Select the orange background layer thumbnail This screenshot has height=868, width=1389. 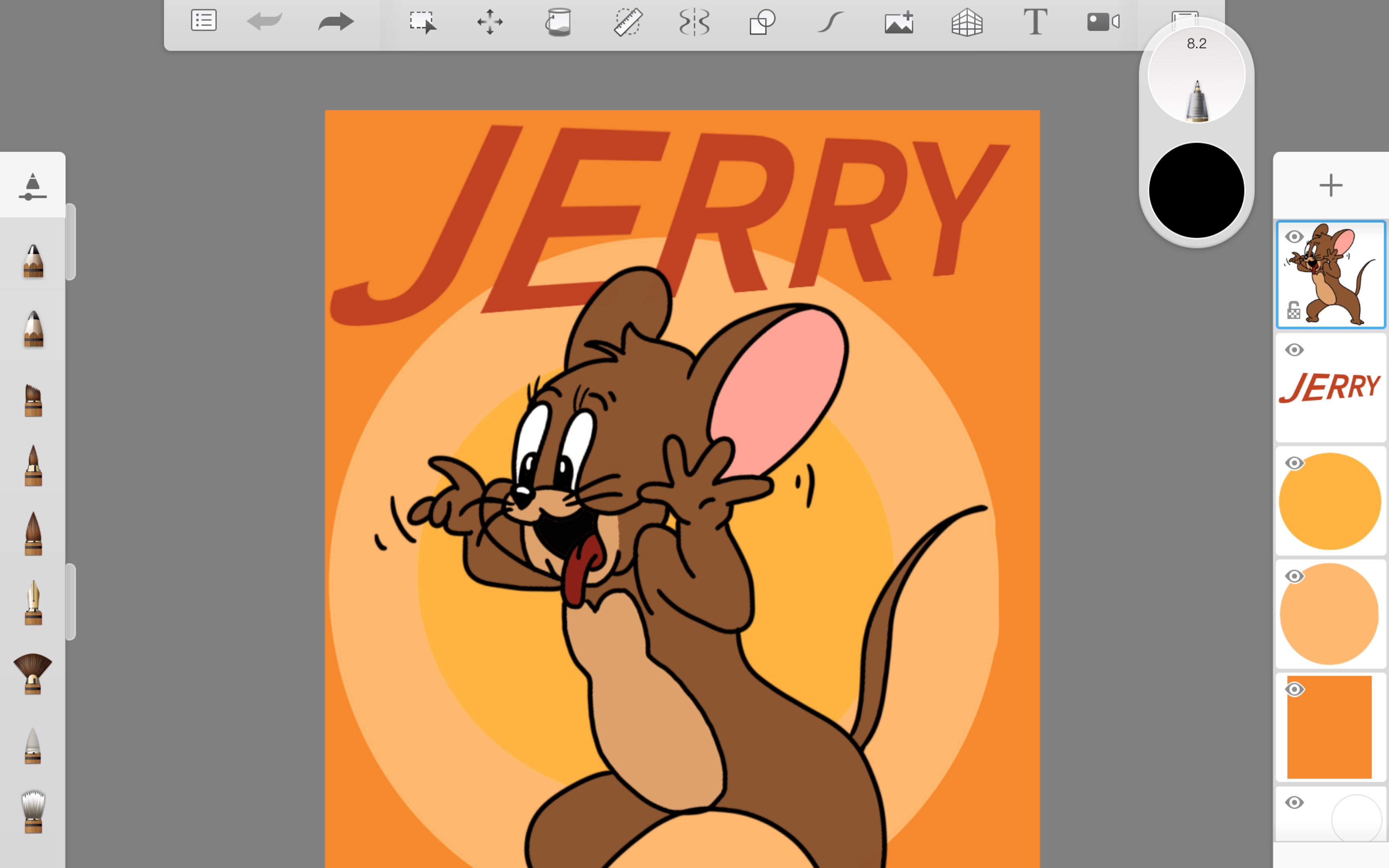coord(1330,727)
